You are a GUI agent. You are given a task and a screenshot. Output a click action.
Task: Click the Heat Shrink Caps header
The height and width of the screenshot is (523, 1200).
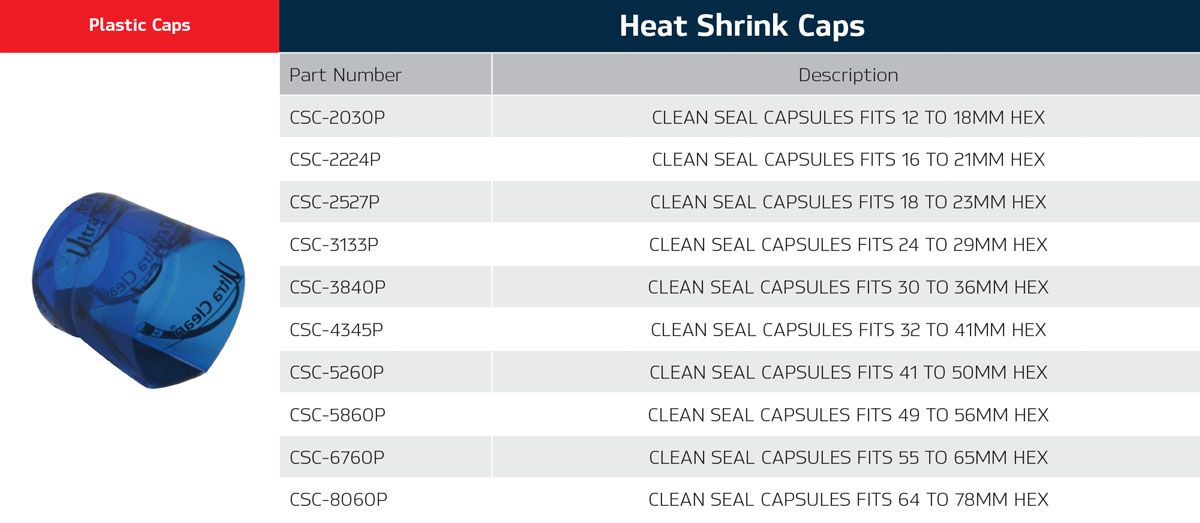coord(741,26)
